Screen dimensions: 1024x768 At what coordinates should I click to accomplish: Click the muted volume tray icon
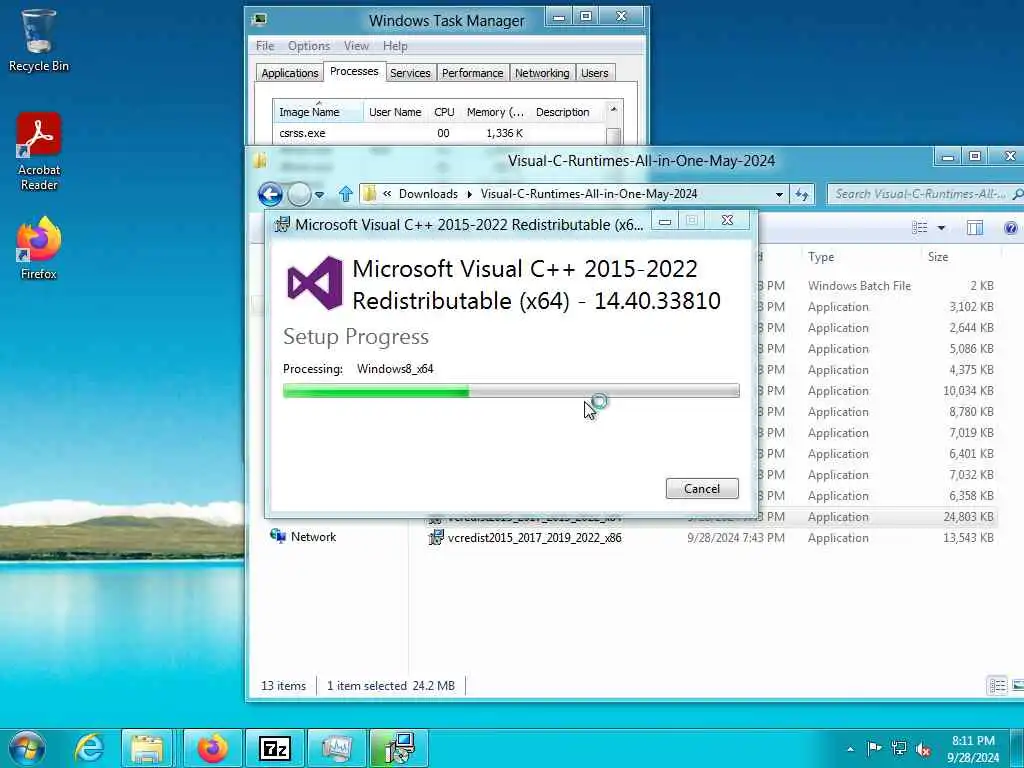[x=923, y=749]
